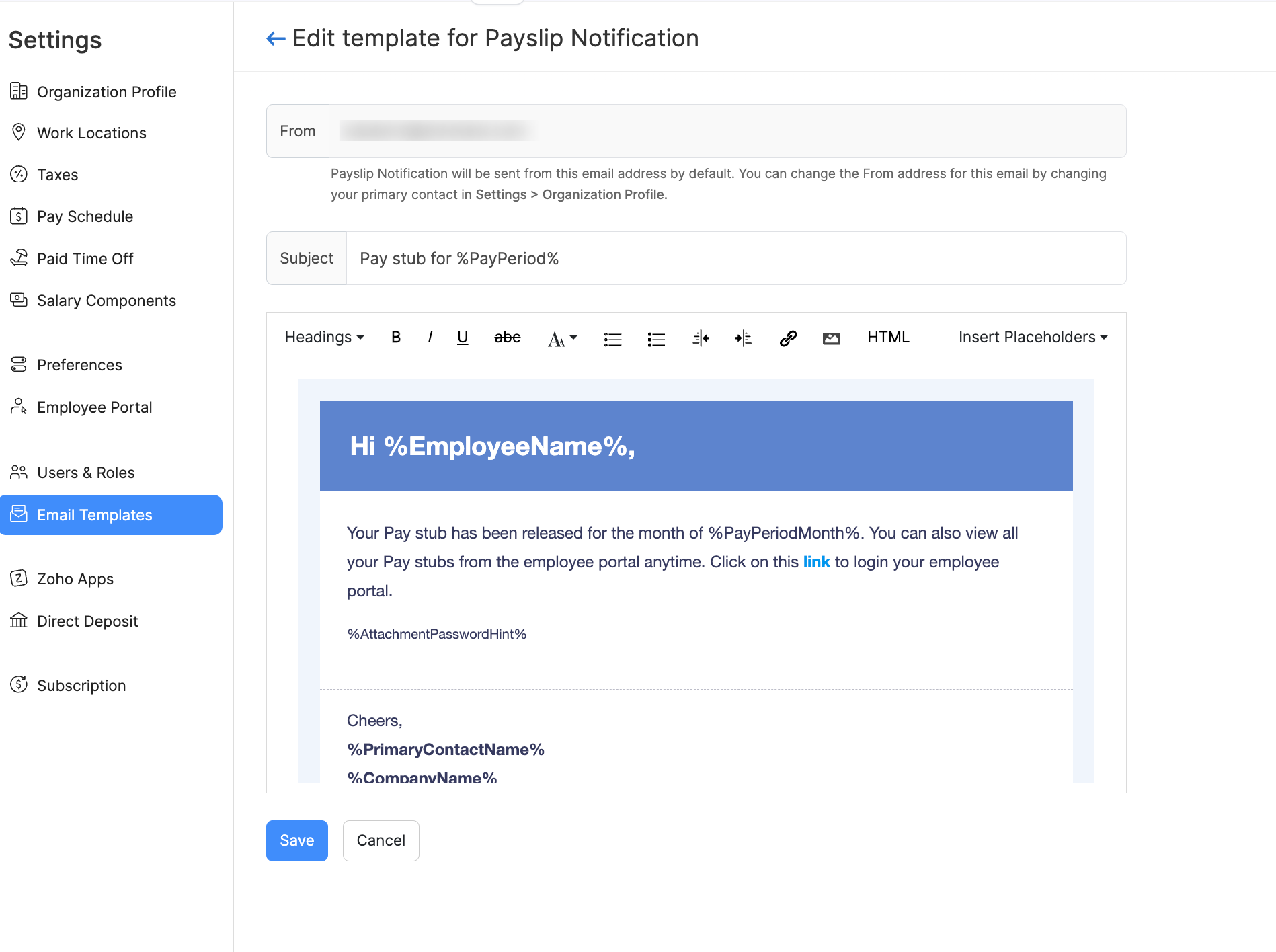
Task: Decrease the text indent
Action: click(x=700, y=338)
